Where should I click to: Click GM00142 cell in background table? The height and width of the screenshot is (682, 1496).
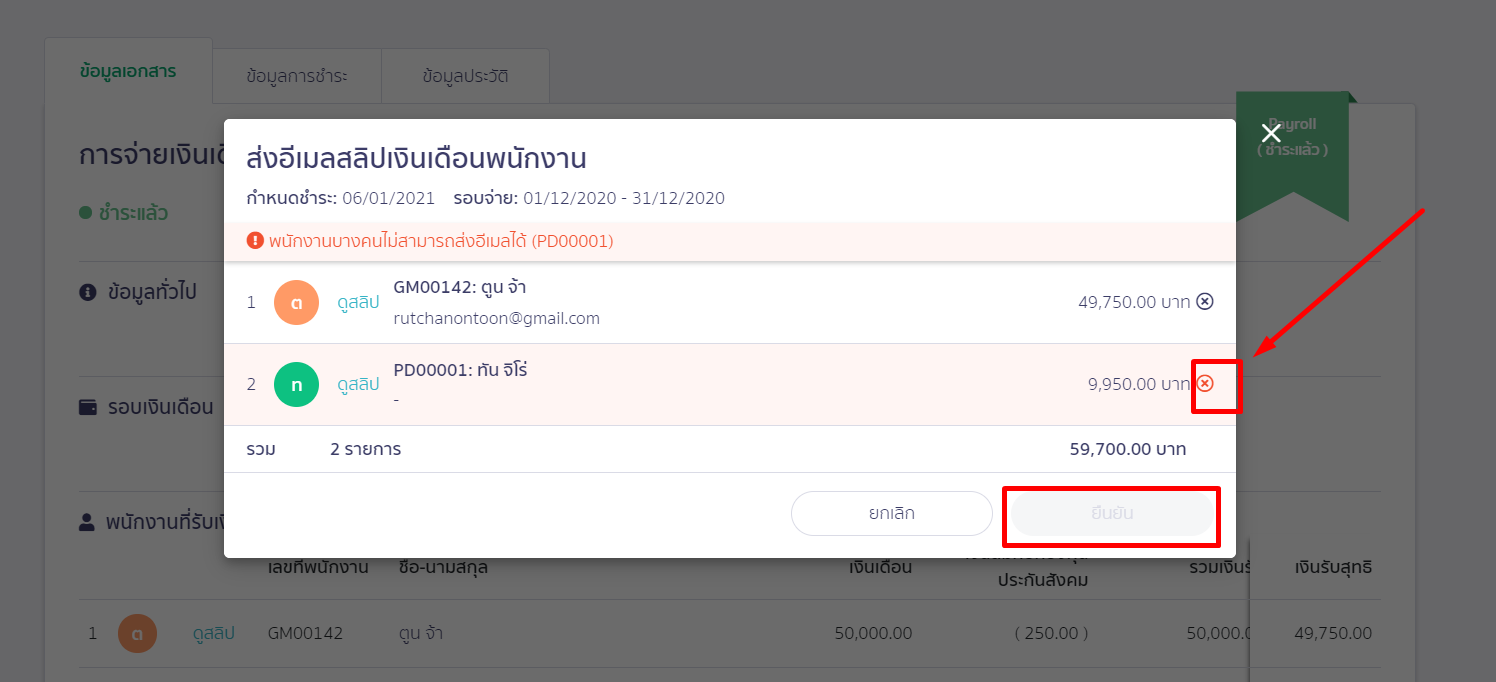(305, 633)
